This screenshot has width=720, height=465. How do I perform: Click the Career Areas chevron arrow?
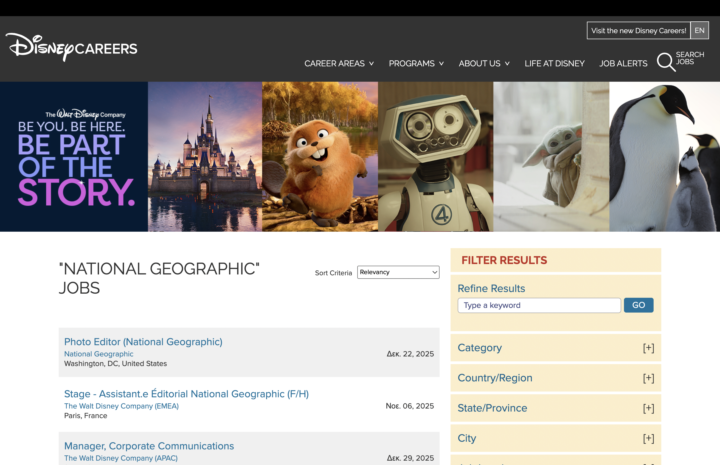(x=371, y=63)
